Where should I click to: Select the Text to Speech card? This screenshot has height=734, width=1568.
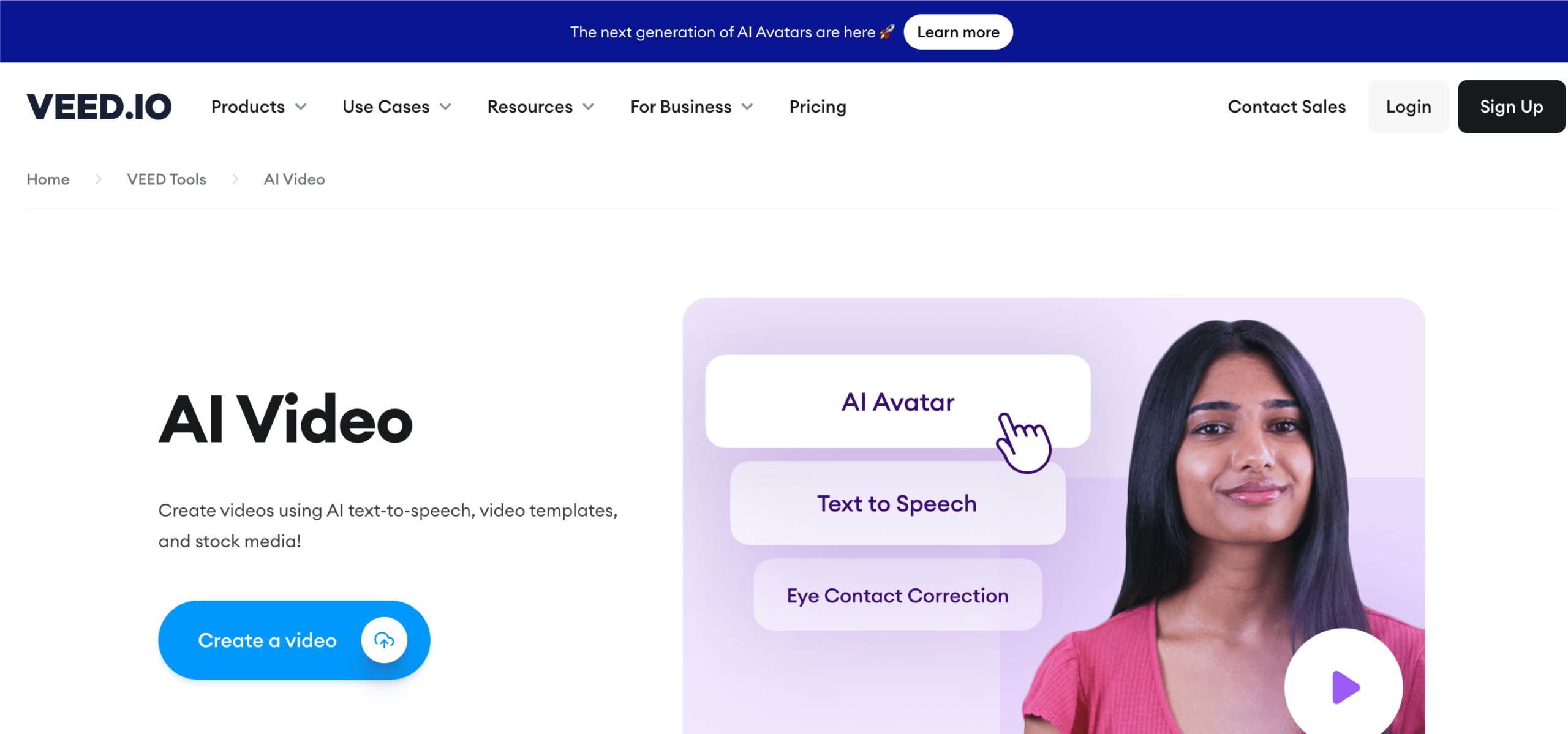[x=897, y=503]
